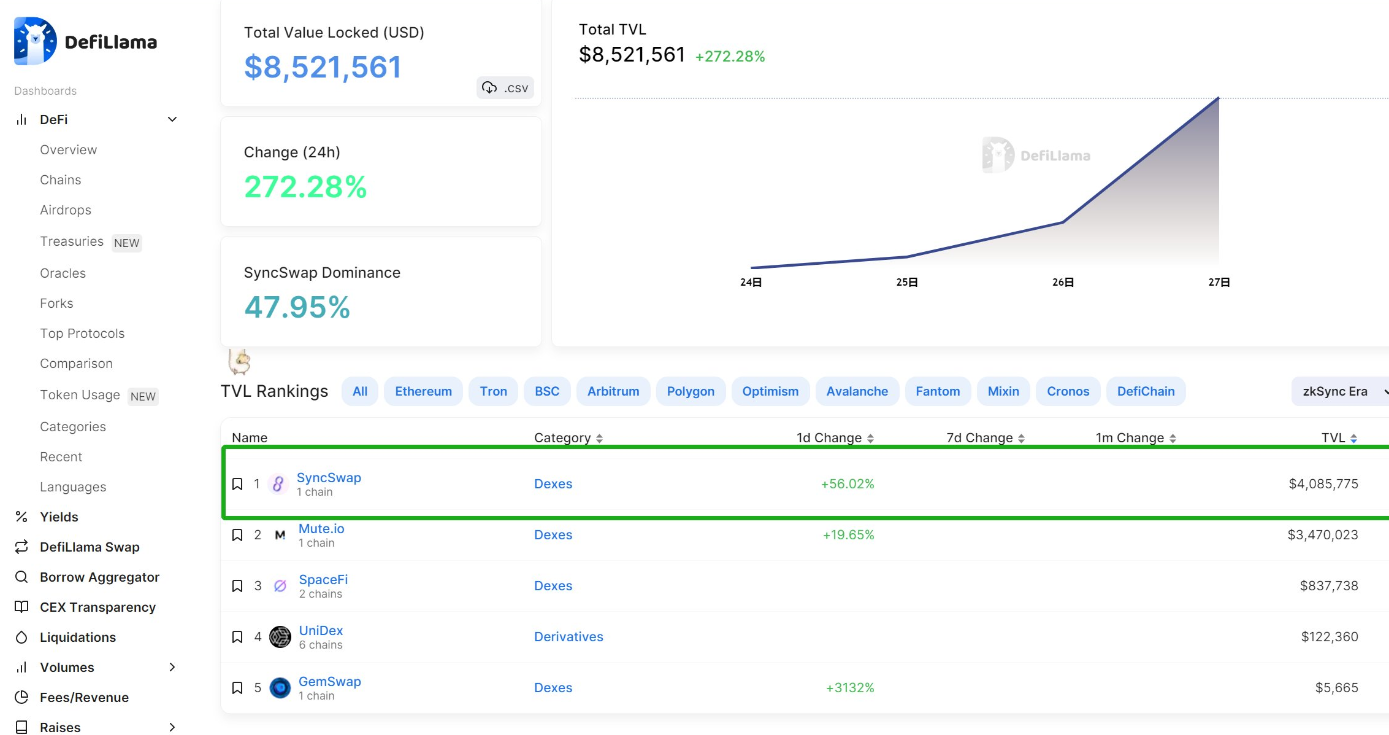Click the DefiLlama Swap arrows icon
The width and height of the screenshot is (1389, 735).
click(x=21, y=547)
